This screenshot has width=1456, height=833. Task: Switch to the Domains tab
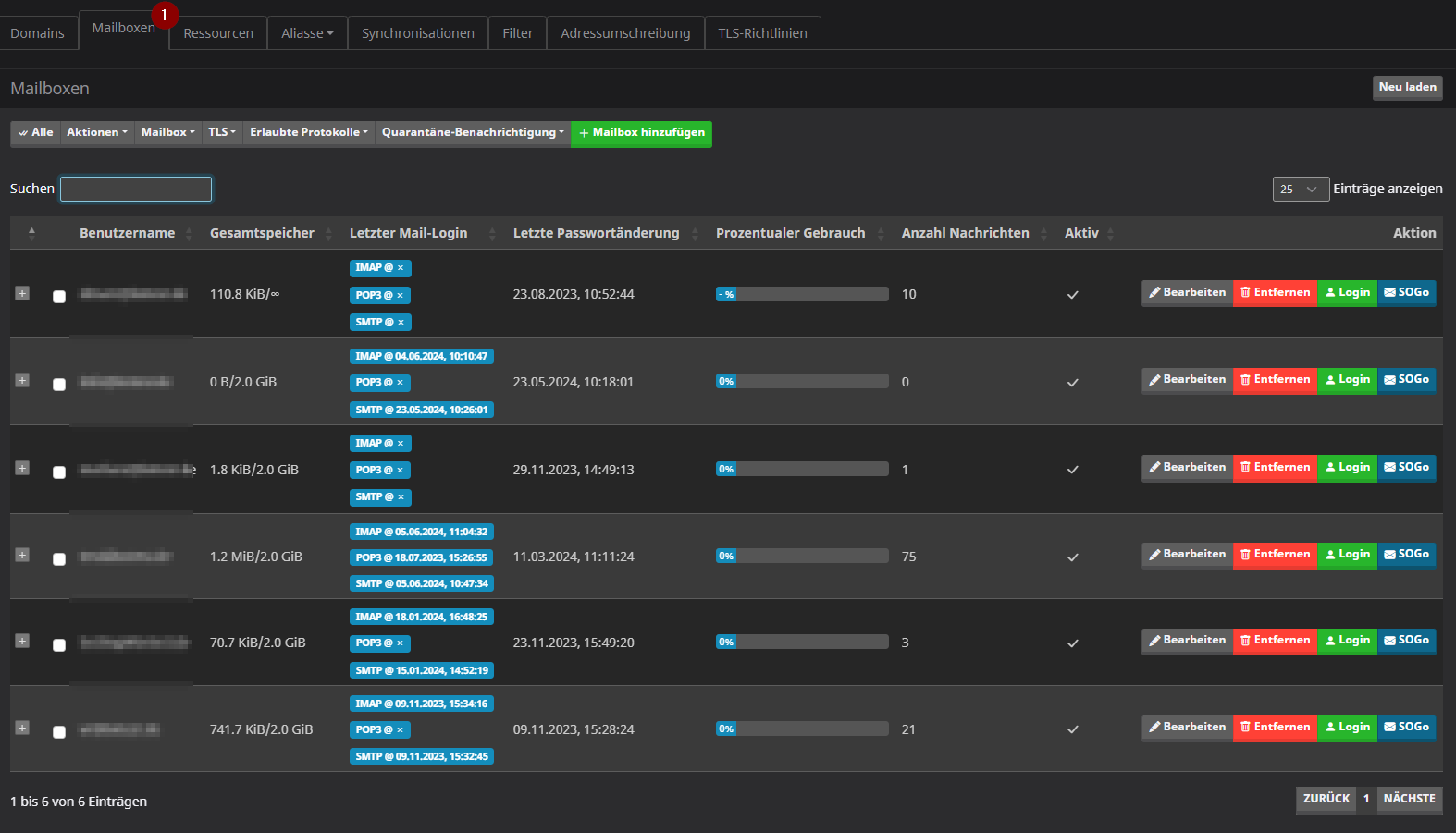coord(38,33)
